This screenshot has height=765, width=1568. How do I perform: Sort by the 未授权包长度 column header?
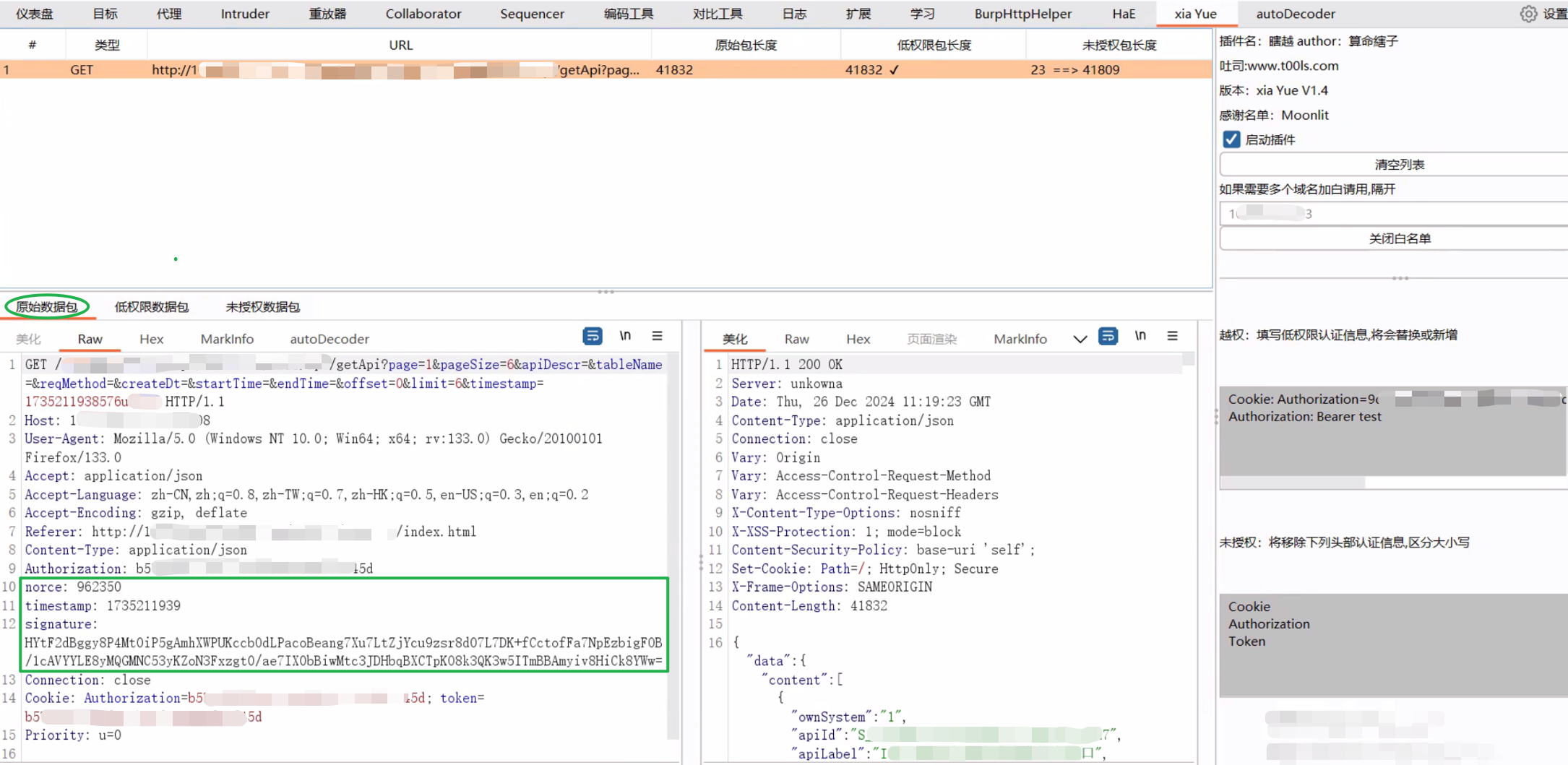tap(1119, 45)
